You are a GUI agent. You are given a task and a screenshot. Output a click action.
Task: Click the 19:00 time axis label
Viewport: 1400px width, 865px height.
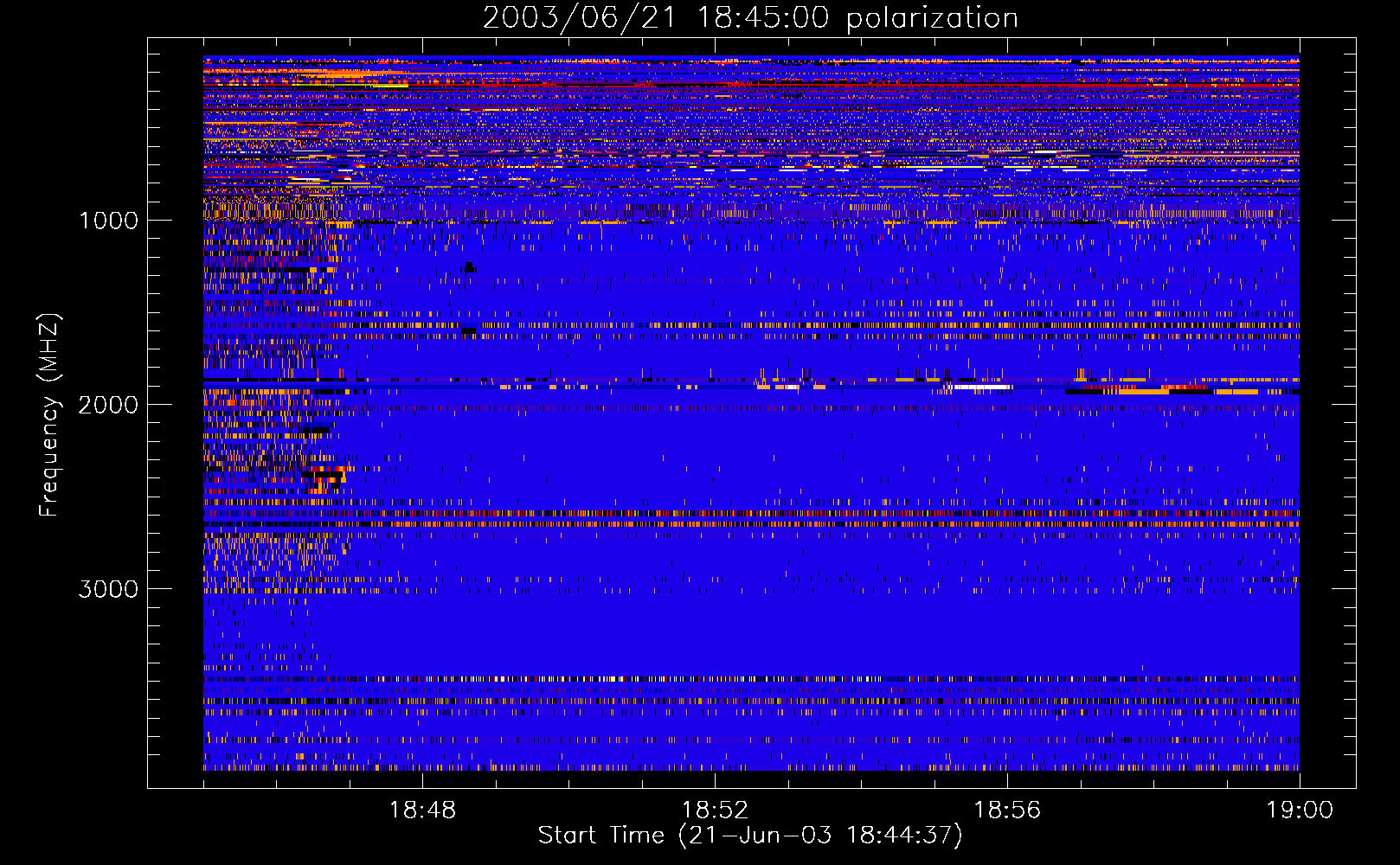[x=1300, y=811]
